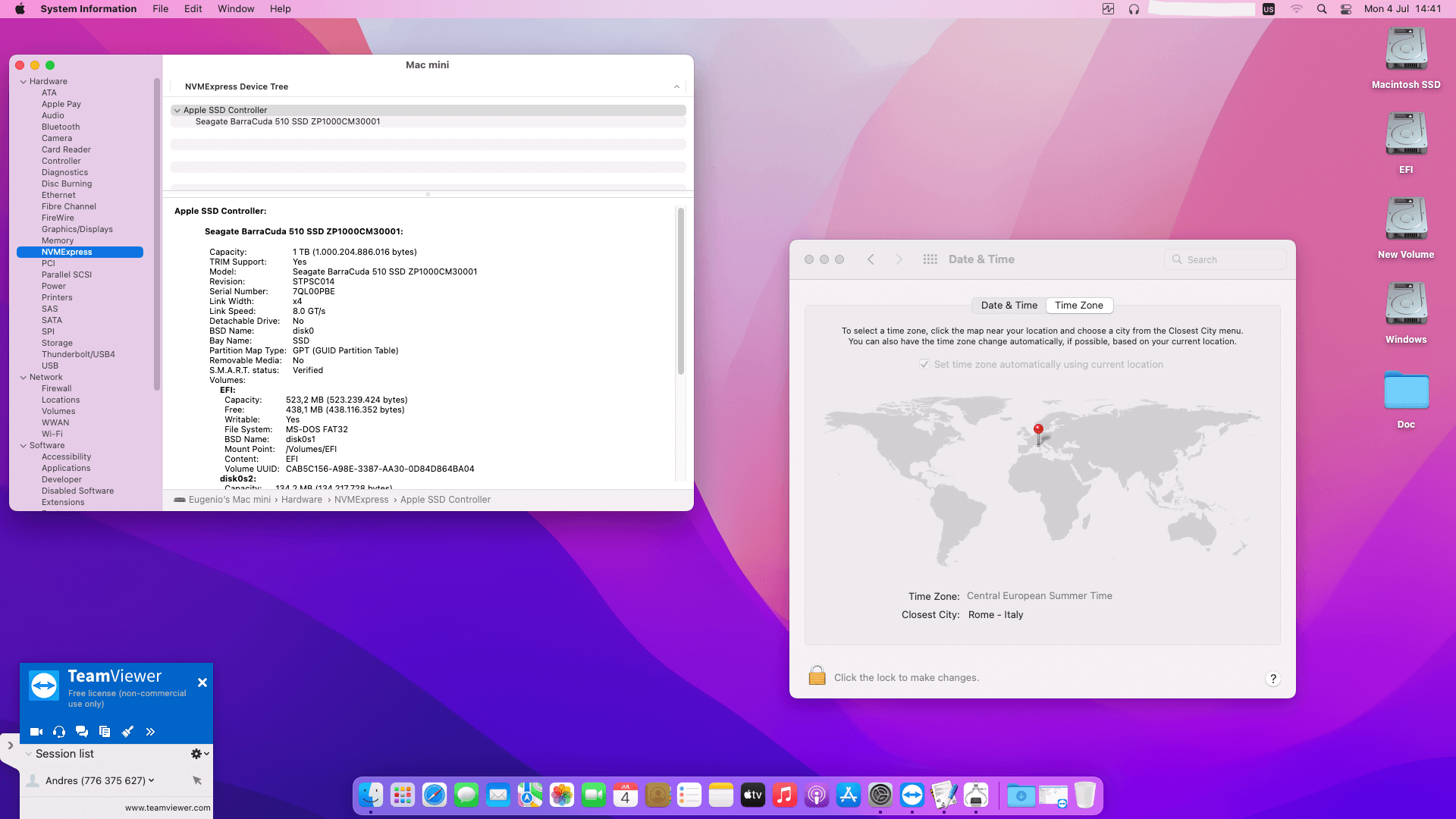This screenshot has height=819, width=1456.
Task: Open TeamViewer from the Dock
Action: [x=912, y=795]
